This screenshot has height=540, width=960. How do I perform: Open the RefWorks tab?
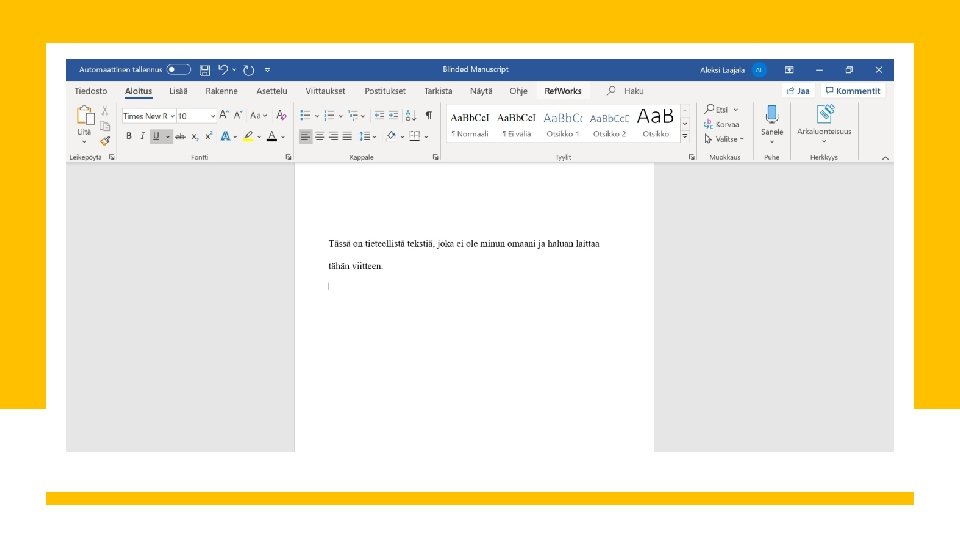click(563, 91)
